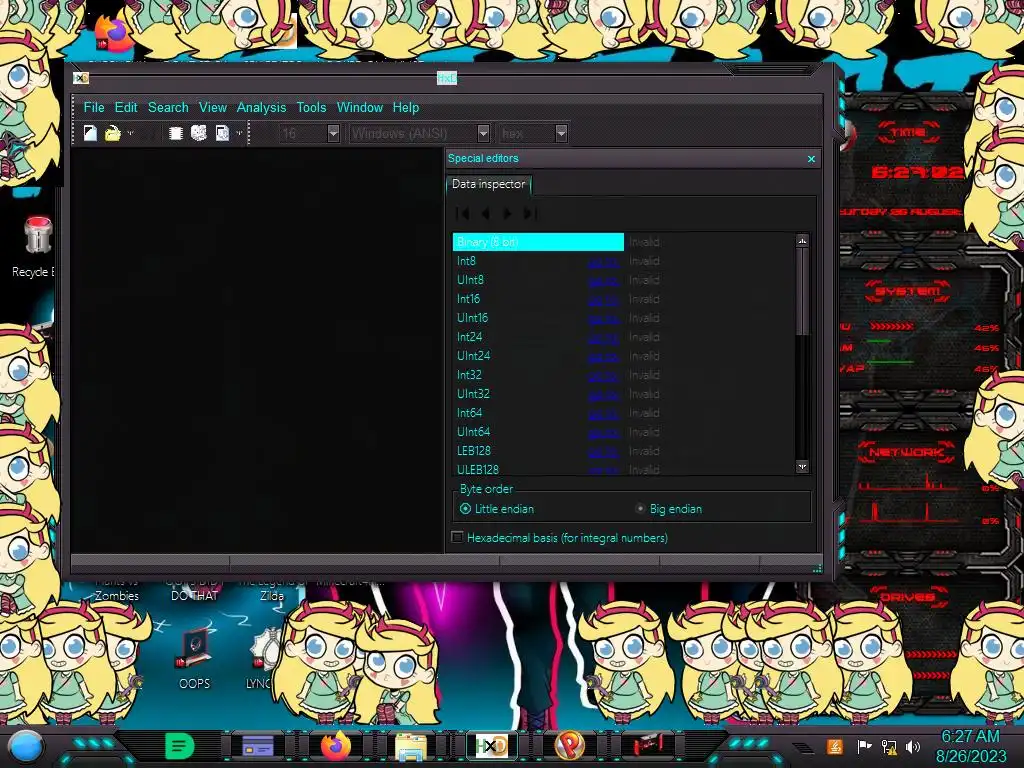The height and width of the screenshot is (768, 1024).
Task: Select the Int64 row label
Action: point(470,413)
